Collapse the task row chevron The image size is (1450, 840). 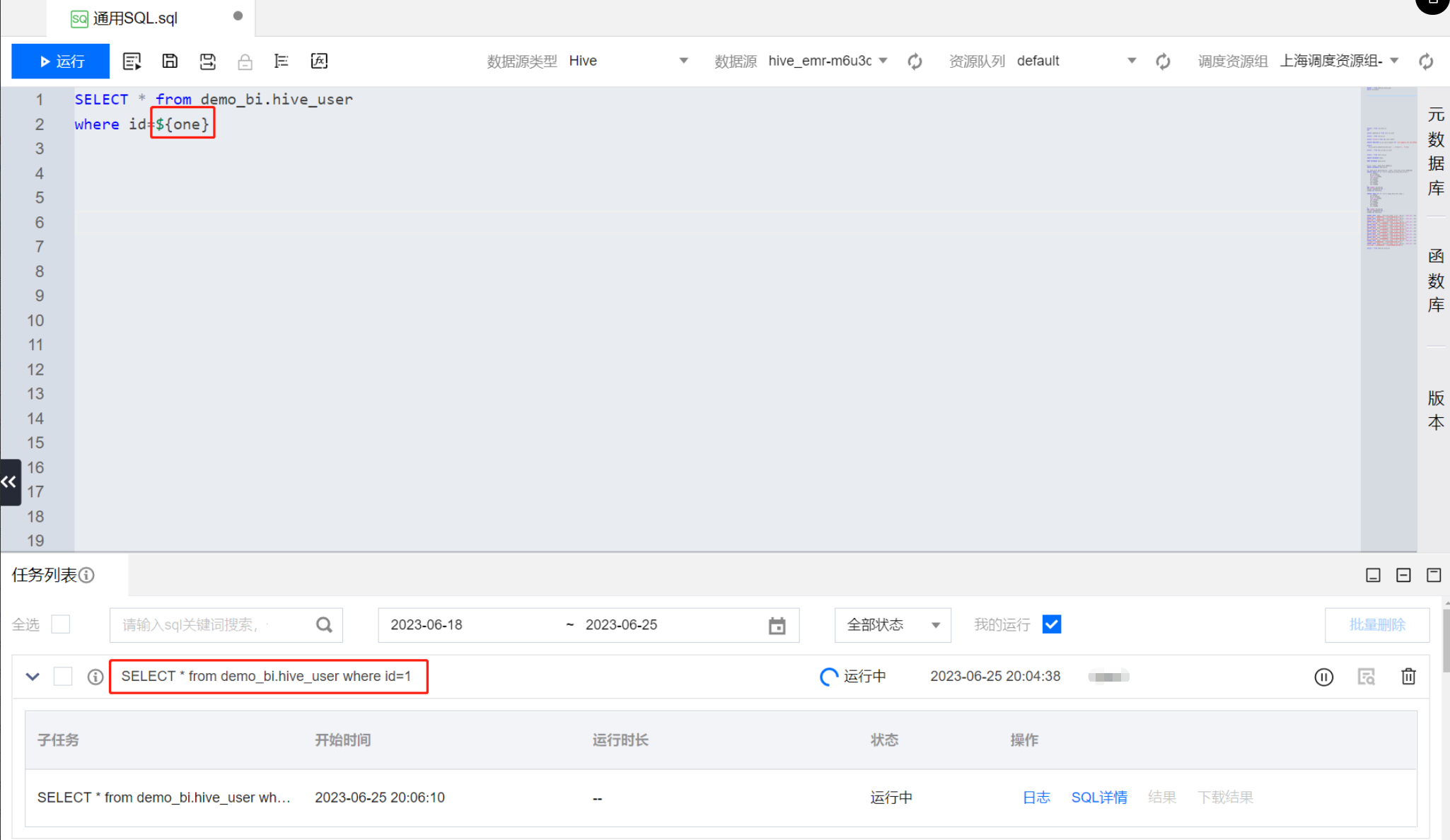[x=33, y=677]
